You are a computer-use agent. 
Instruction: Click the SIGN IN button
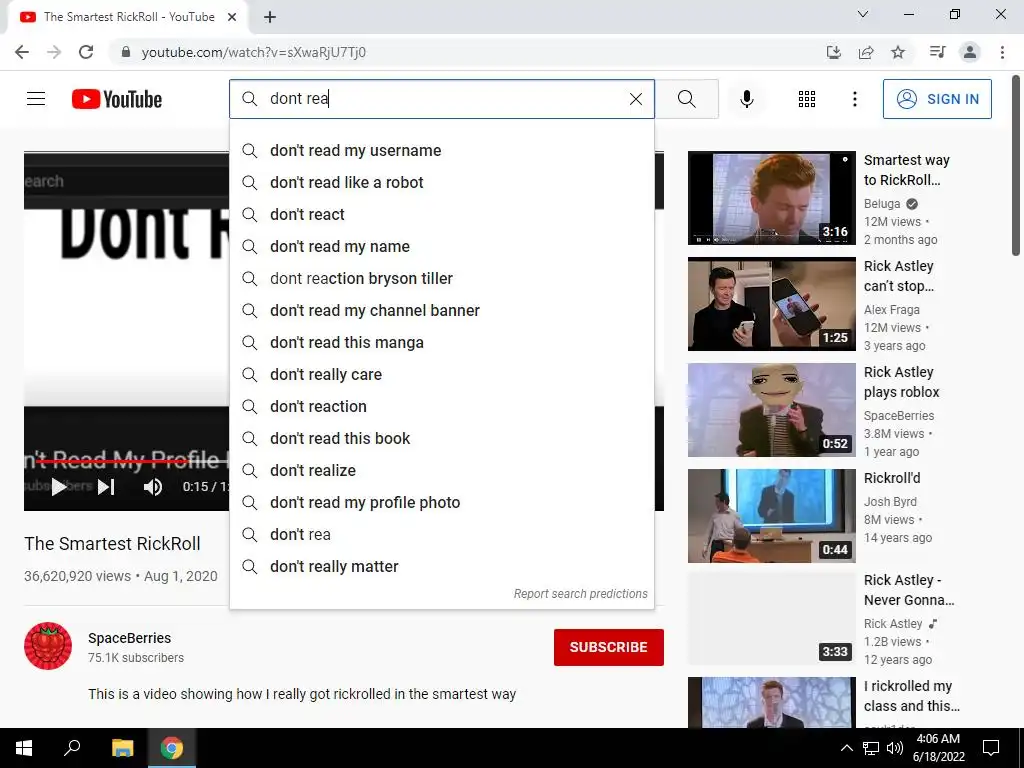(x=936, y=99)
